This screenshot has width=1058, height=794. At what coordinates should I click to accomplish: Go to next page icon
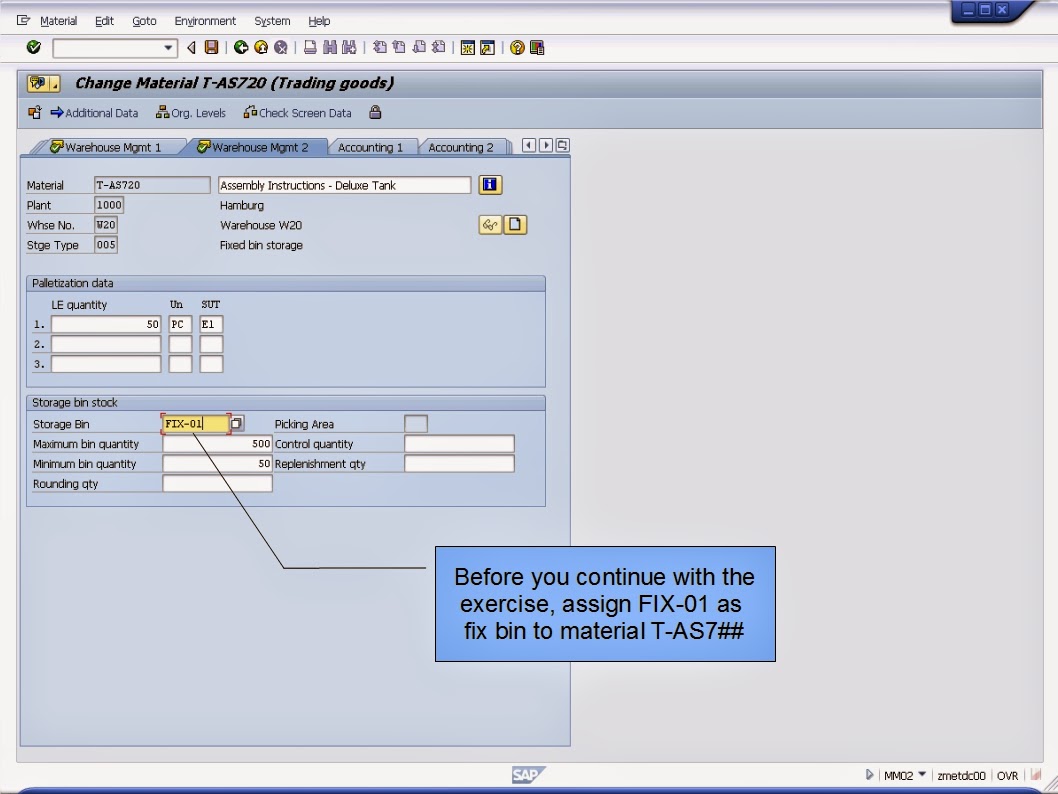point(419,47)
